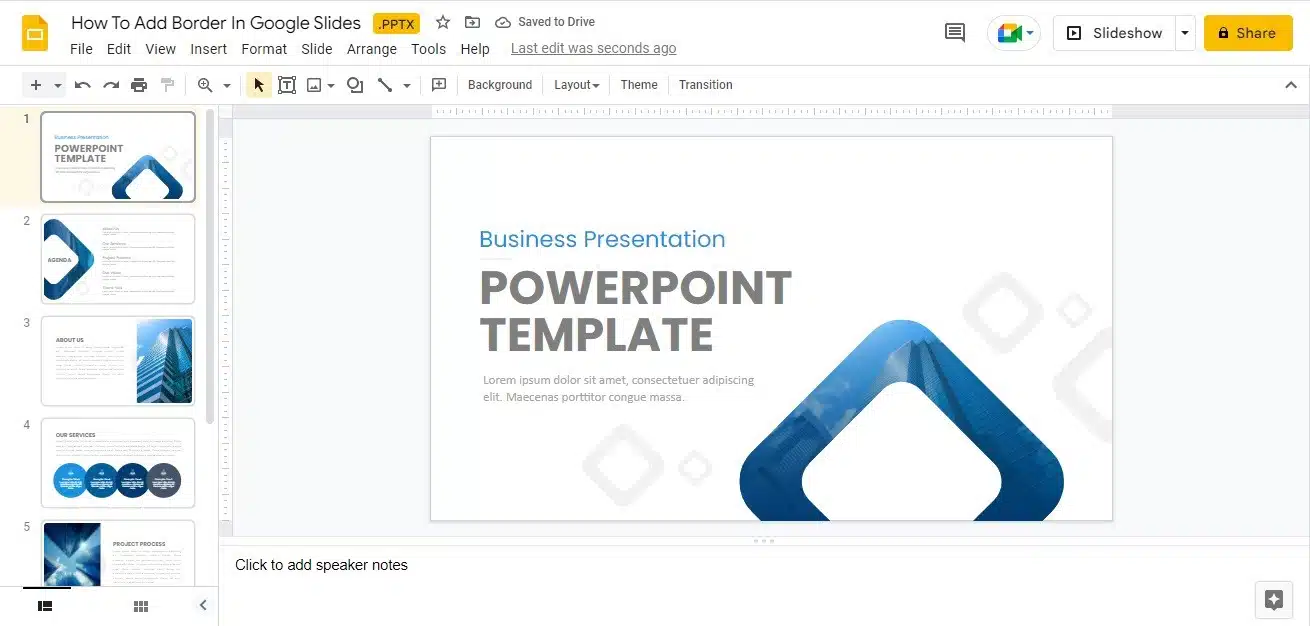
Task: Open the Slideshow options dropdown arrow
Action: point(1185,32)
